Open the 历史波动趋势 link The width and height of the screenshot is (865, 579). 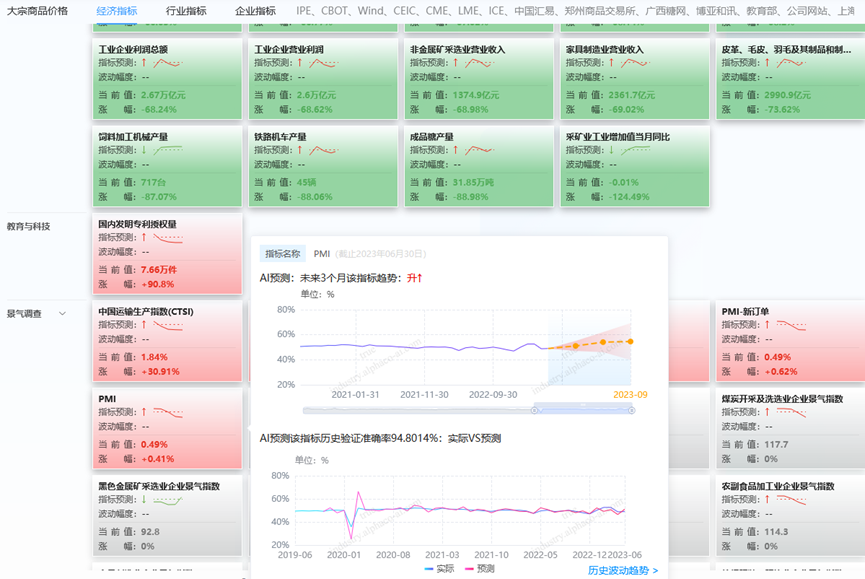click(622, 570)
